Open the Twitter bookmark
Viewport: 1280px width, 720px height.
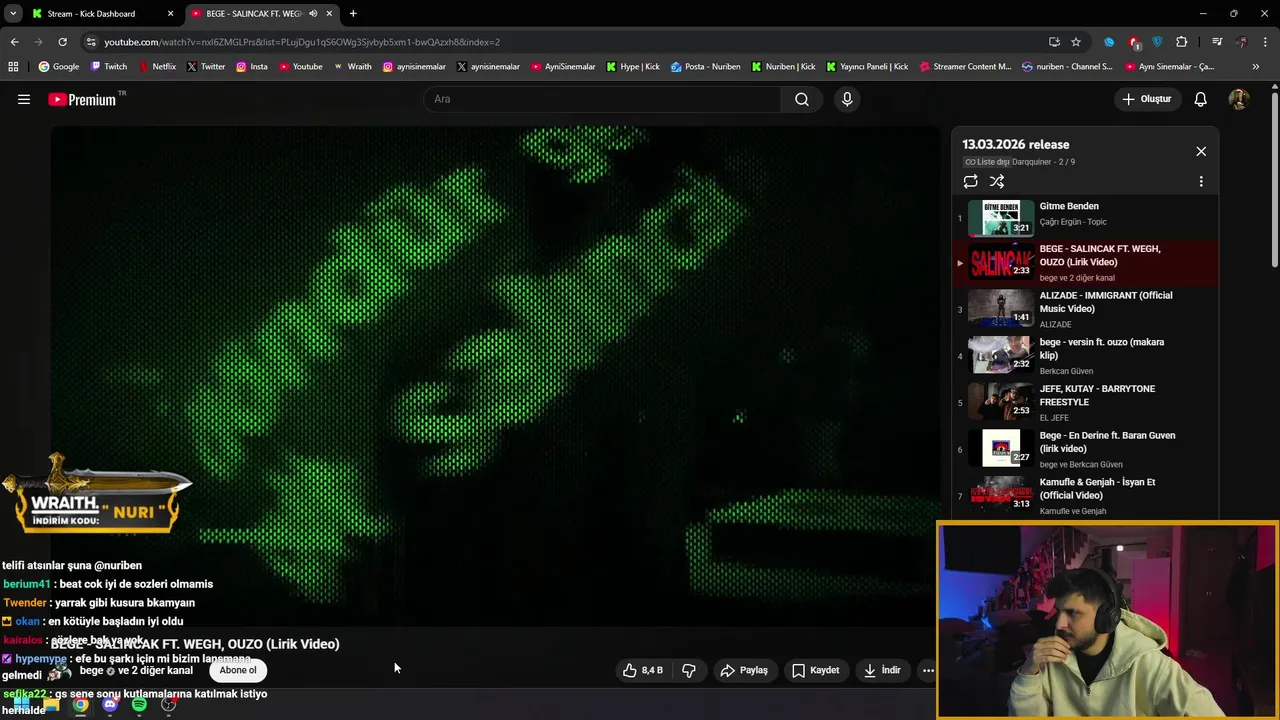point(205,67)
